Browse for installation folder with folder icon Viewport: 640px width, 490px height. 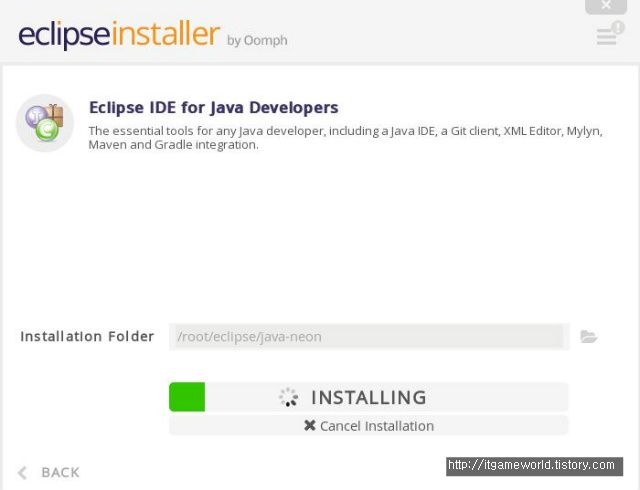click(589, 337)
